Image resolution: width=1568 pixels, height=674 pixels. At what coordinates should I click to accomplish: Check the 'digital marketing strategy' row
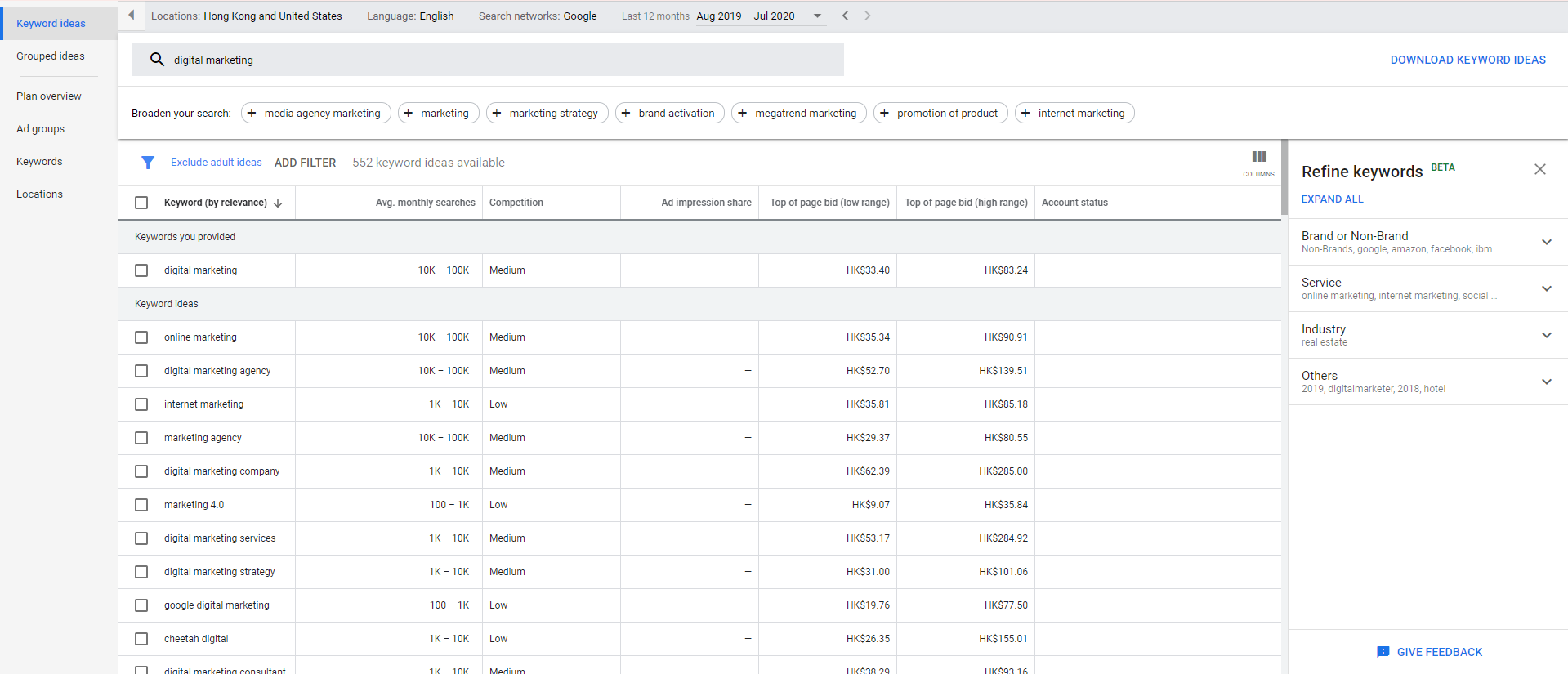tap(141, 572)
